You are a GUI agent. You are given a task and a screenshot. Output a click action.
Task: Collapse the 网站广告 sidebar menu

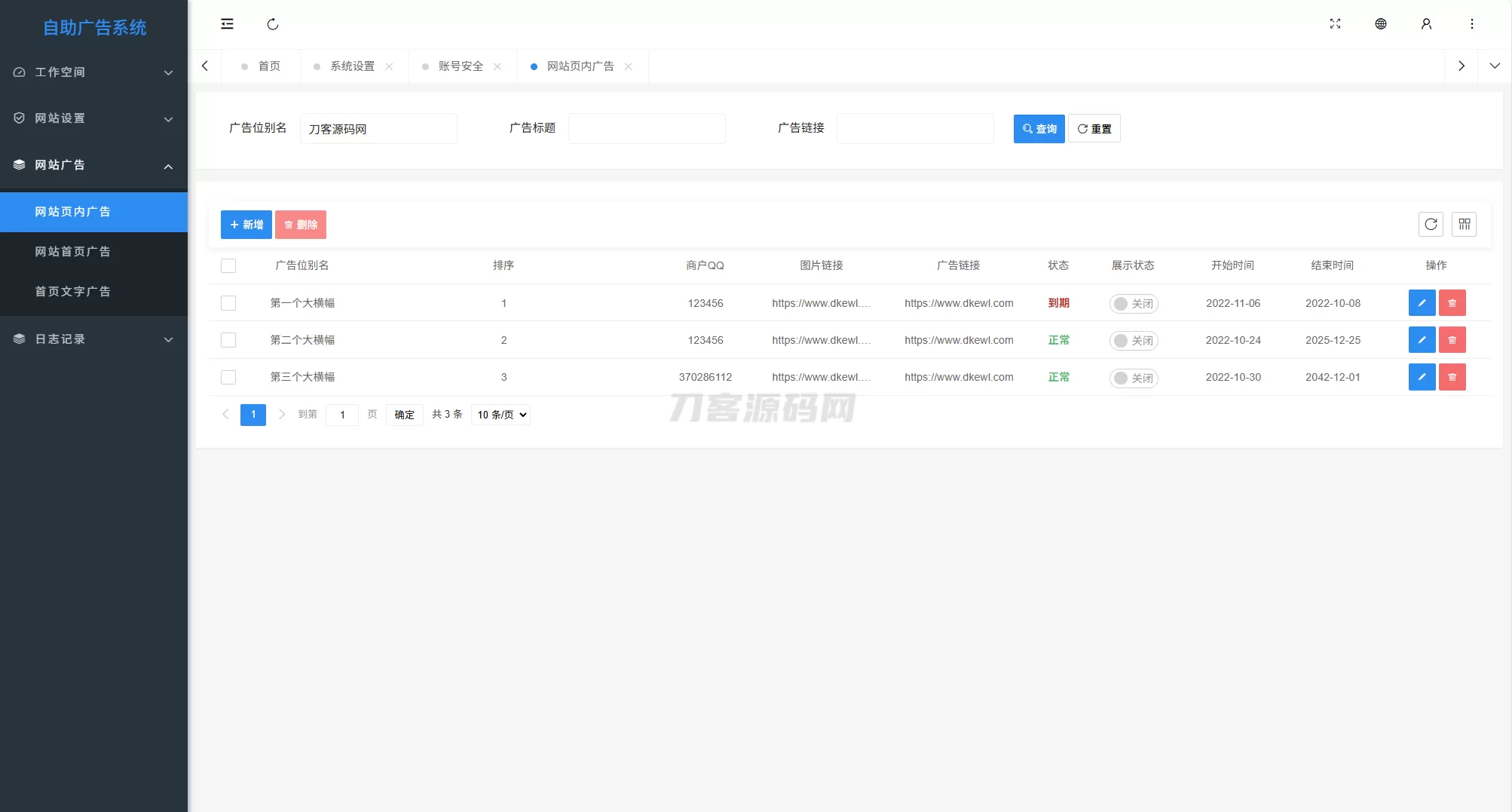pyautogui.click(x=93, y=165)
